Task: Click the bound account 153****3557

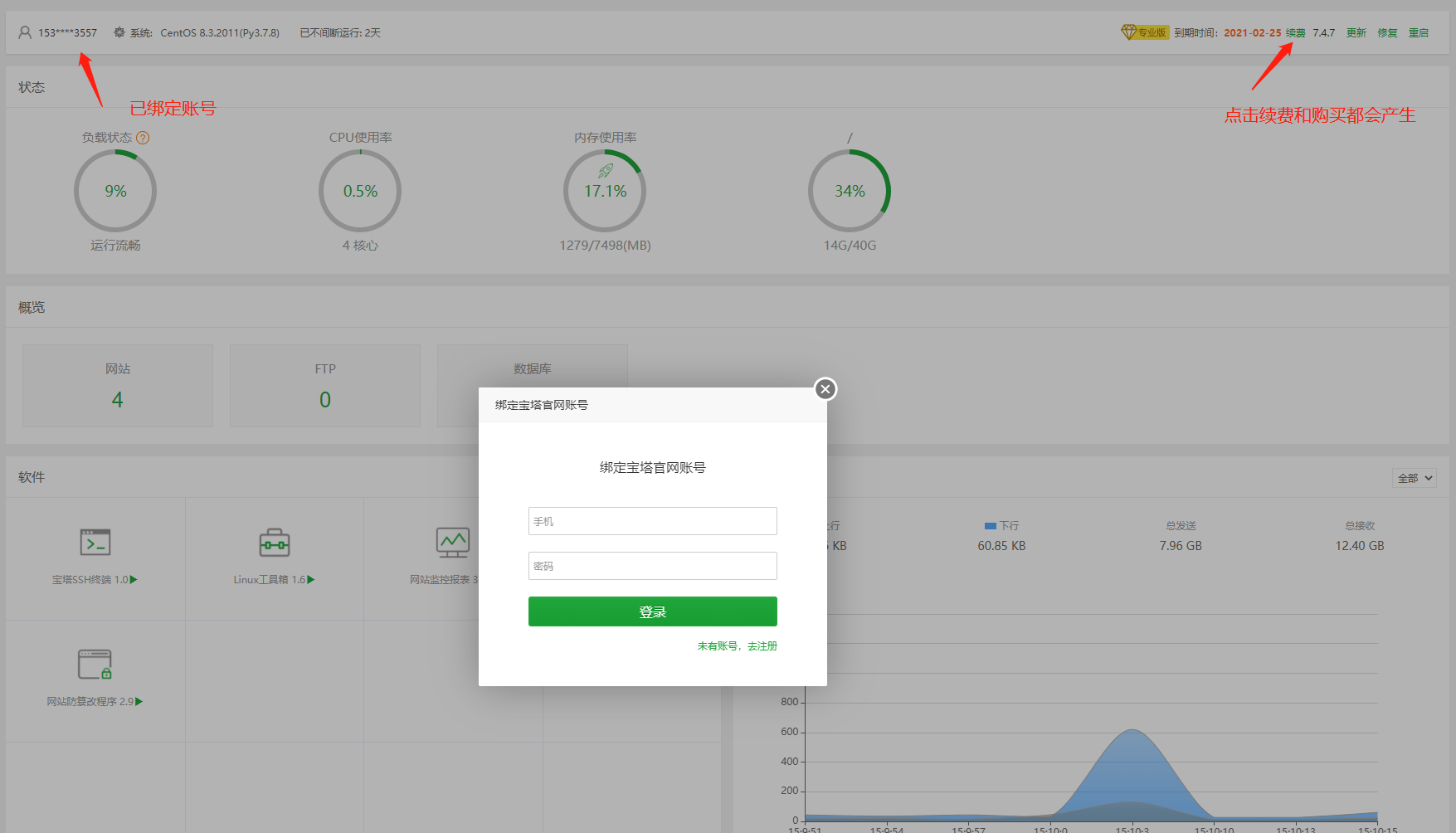Action: tap(67, 33)
